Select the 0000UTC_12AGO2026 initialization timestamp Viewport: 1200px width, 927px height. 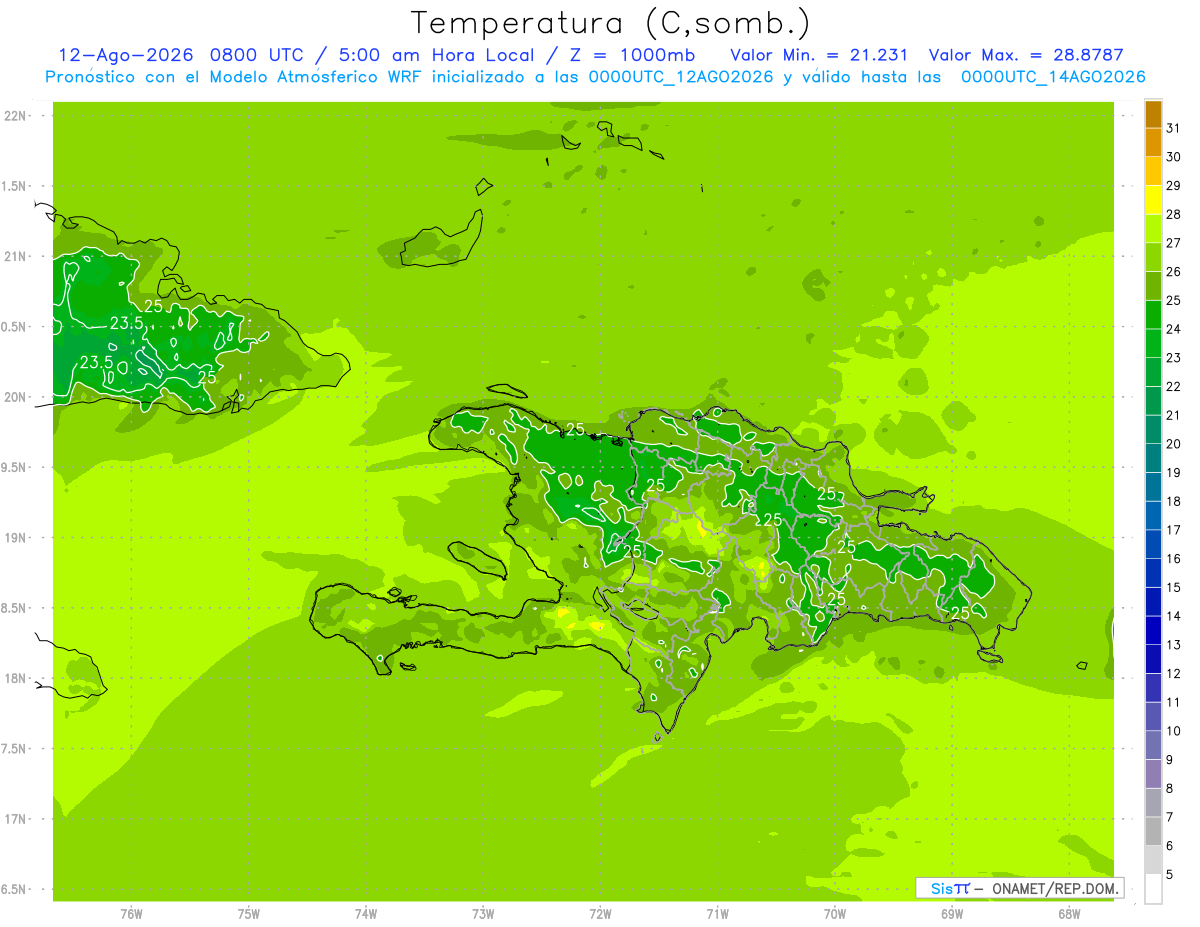pyautogui.click(x=681, y=77)
